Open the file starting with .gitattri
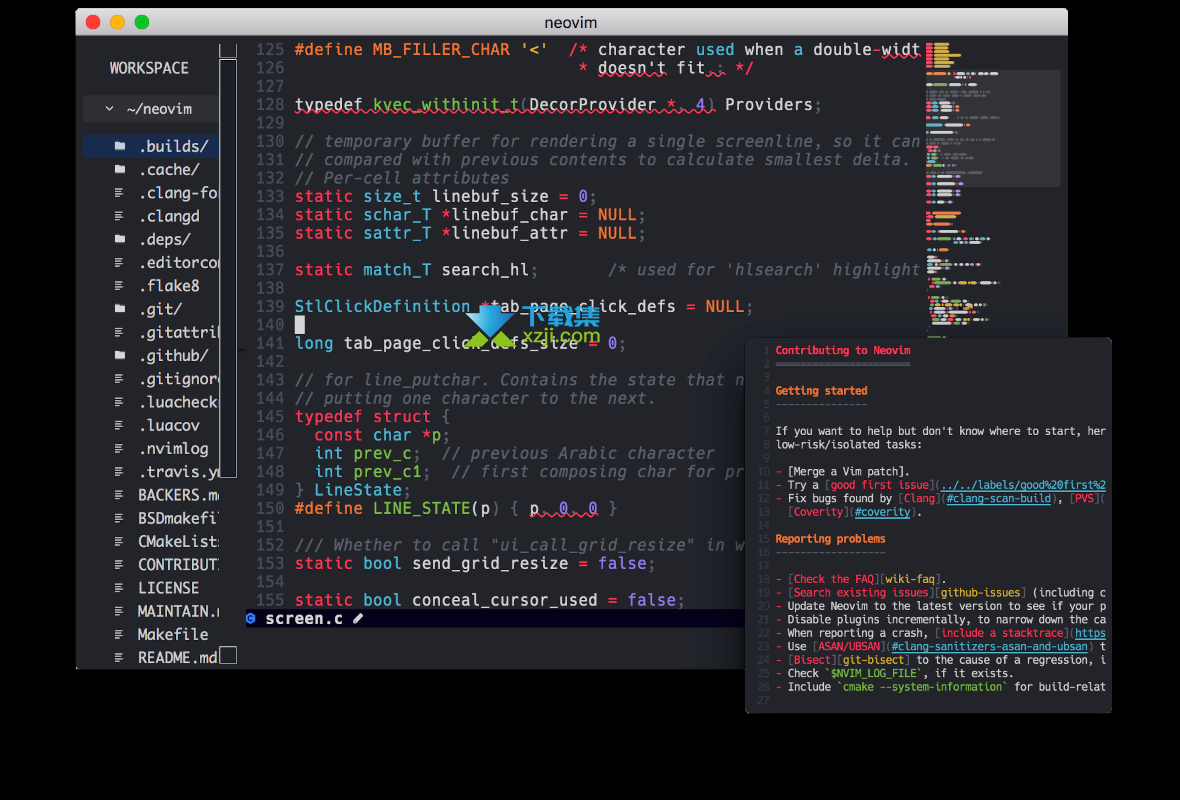1180x800 pixels. pyautogui.click(x=178, y=333)
